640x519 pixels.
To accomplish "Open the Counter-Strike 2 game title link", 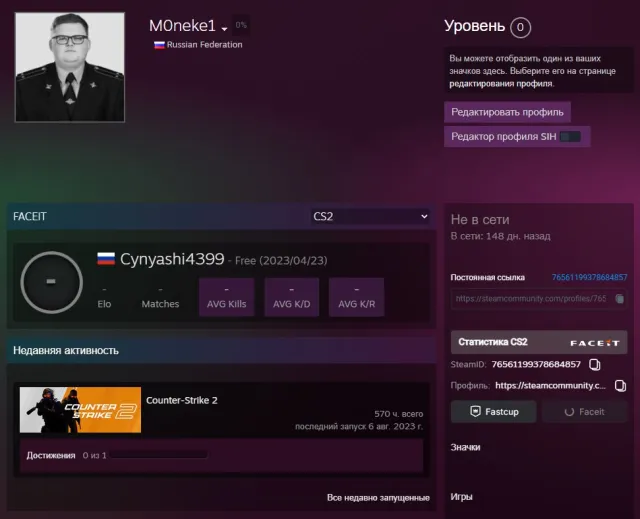I will click(182, 400).
